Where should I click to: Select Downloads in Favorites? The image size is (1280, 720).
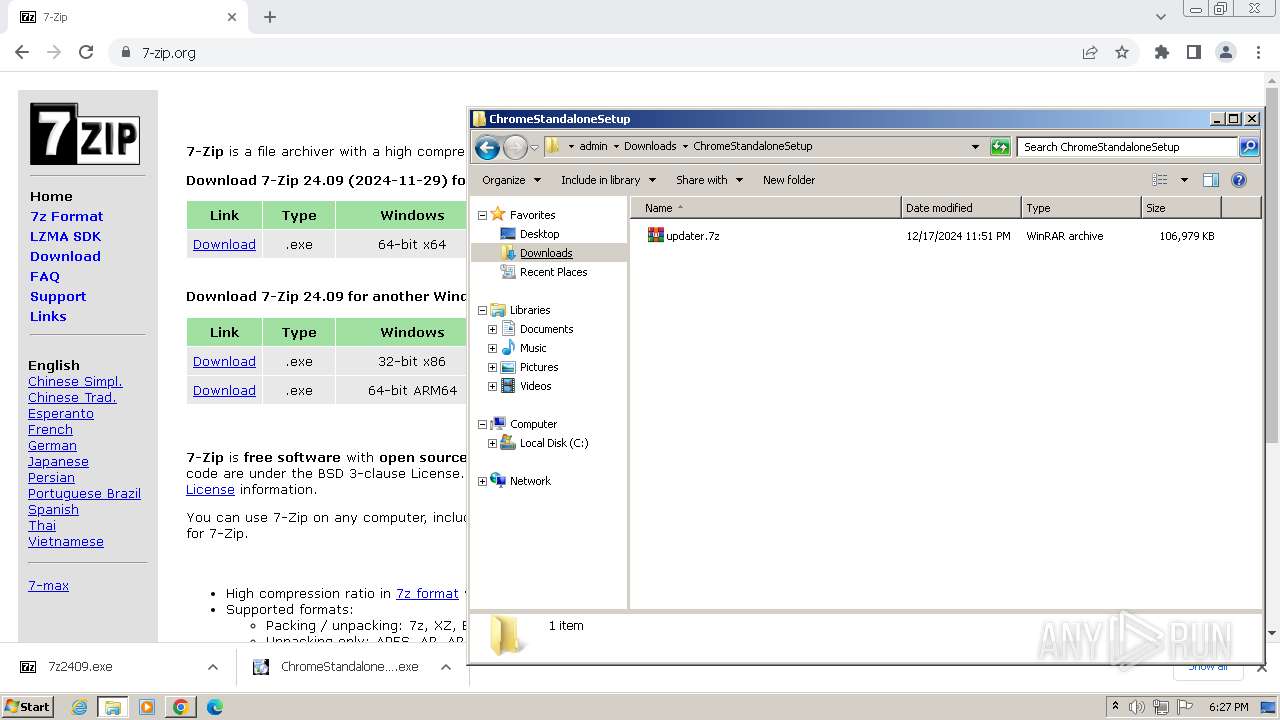(x=546, y=253)
